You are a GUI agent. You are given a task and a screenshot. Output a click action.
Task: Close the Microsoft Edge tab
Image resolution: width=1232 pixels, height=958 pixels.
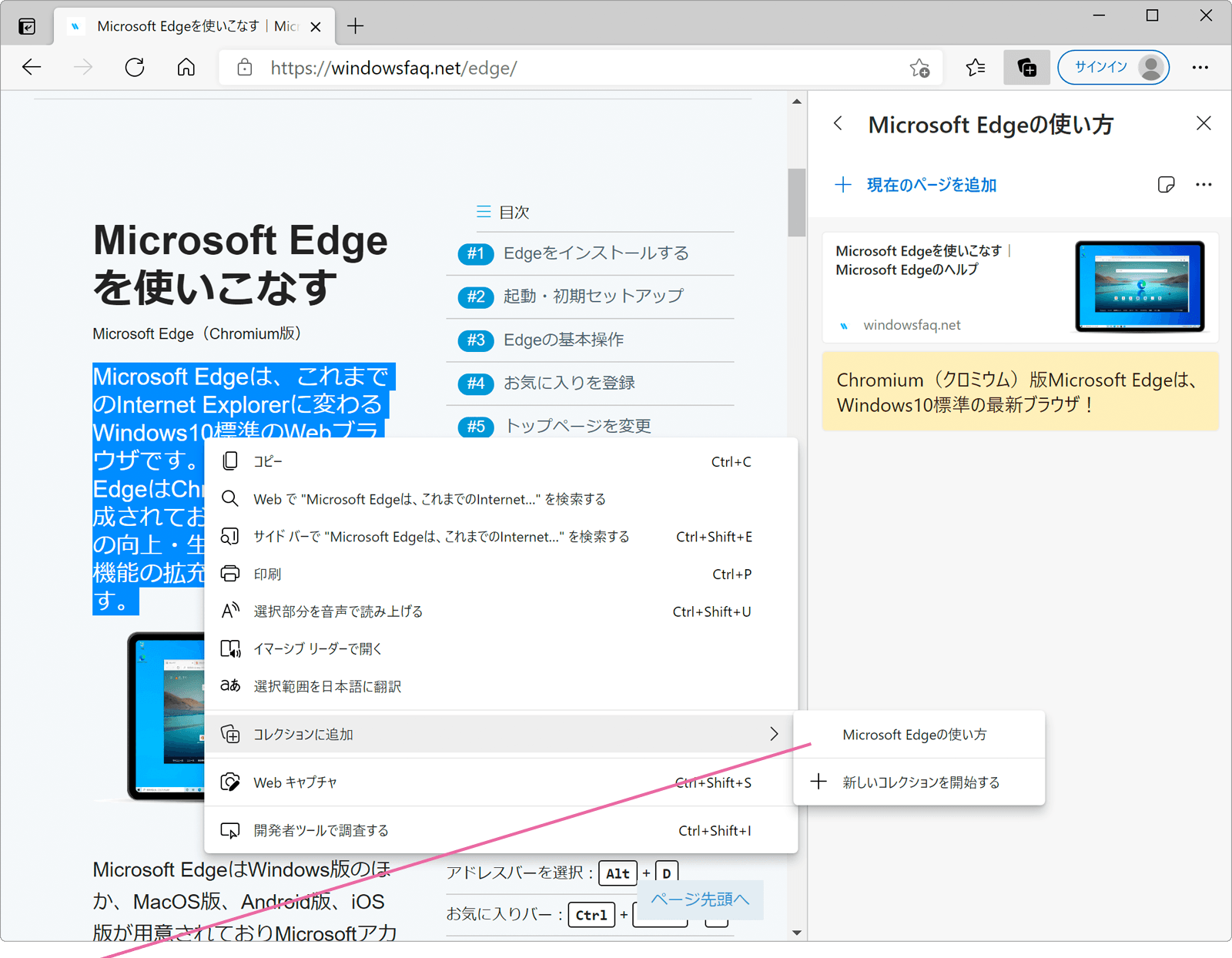tap(316, 27)
